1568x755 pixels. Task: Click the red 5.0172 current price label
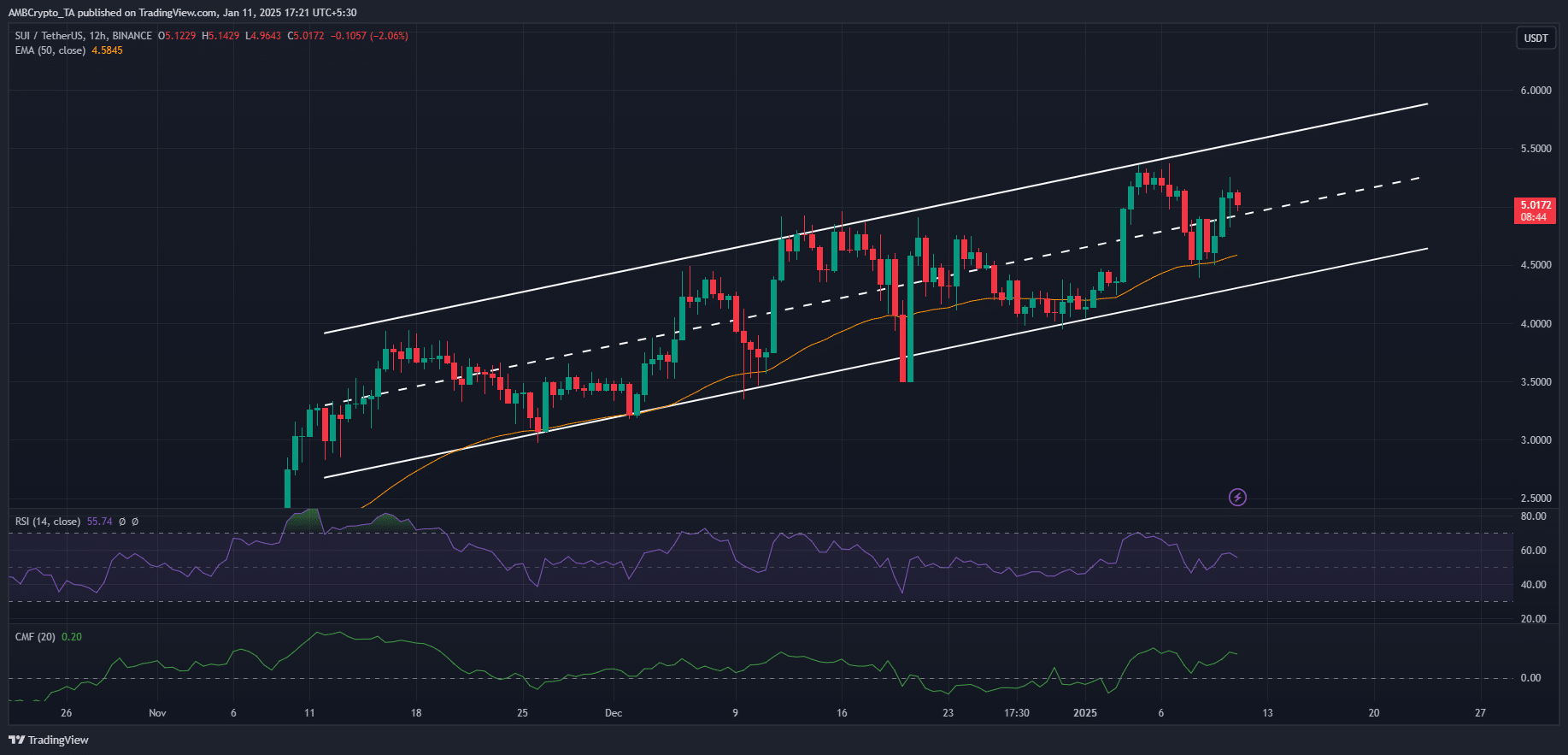click(1535, 205)
